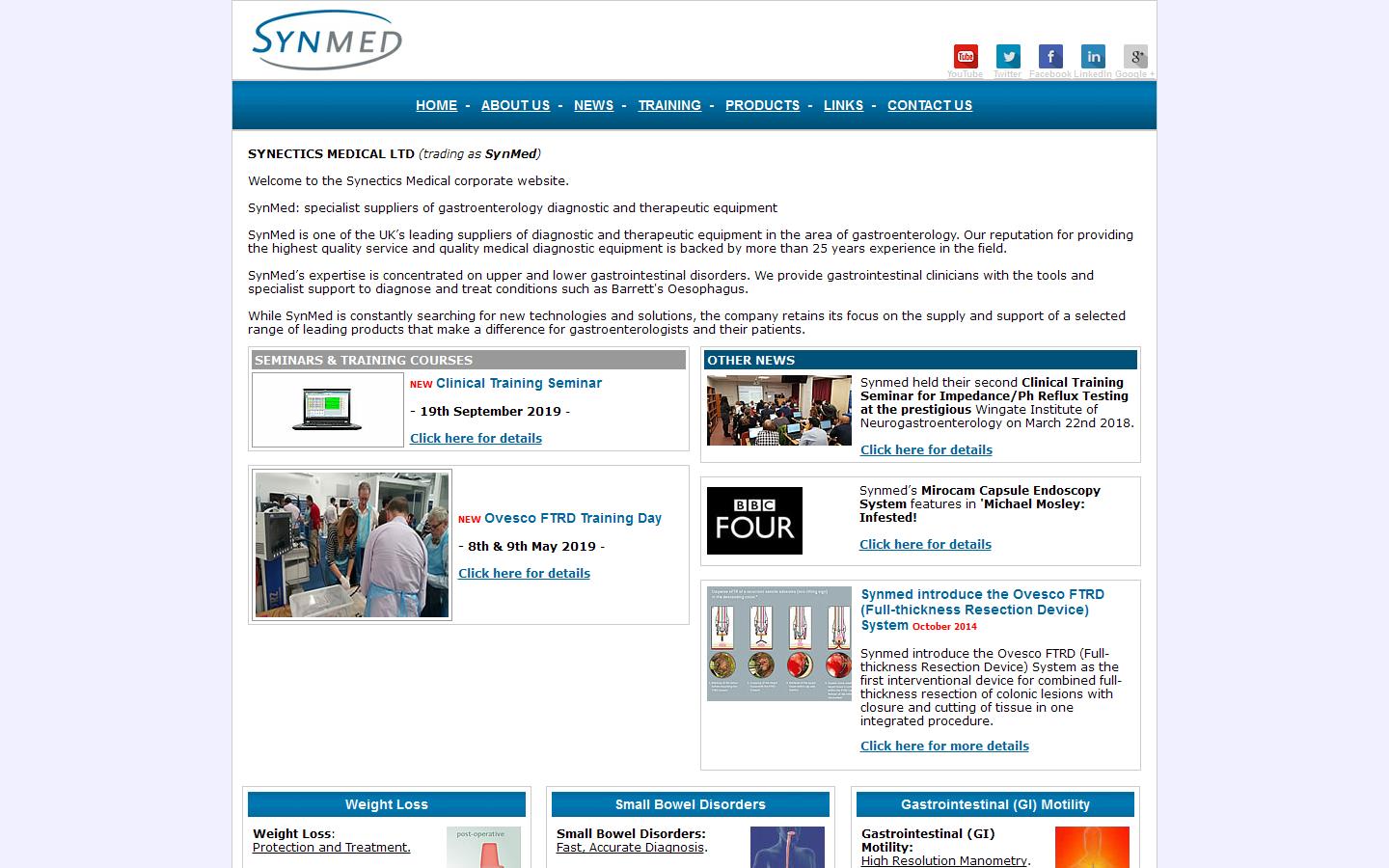Open the LINKS menu item
The image size is (1389, 868).
coord(843,105)
